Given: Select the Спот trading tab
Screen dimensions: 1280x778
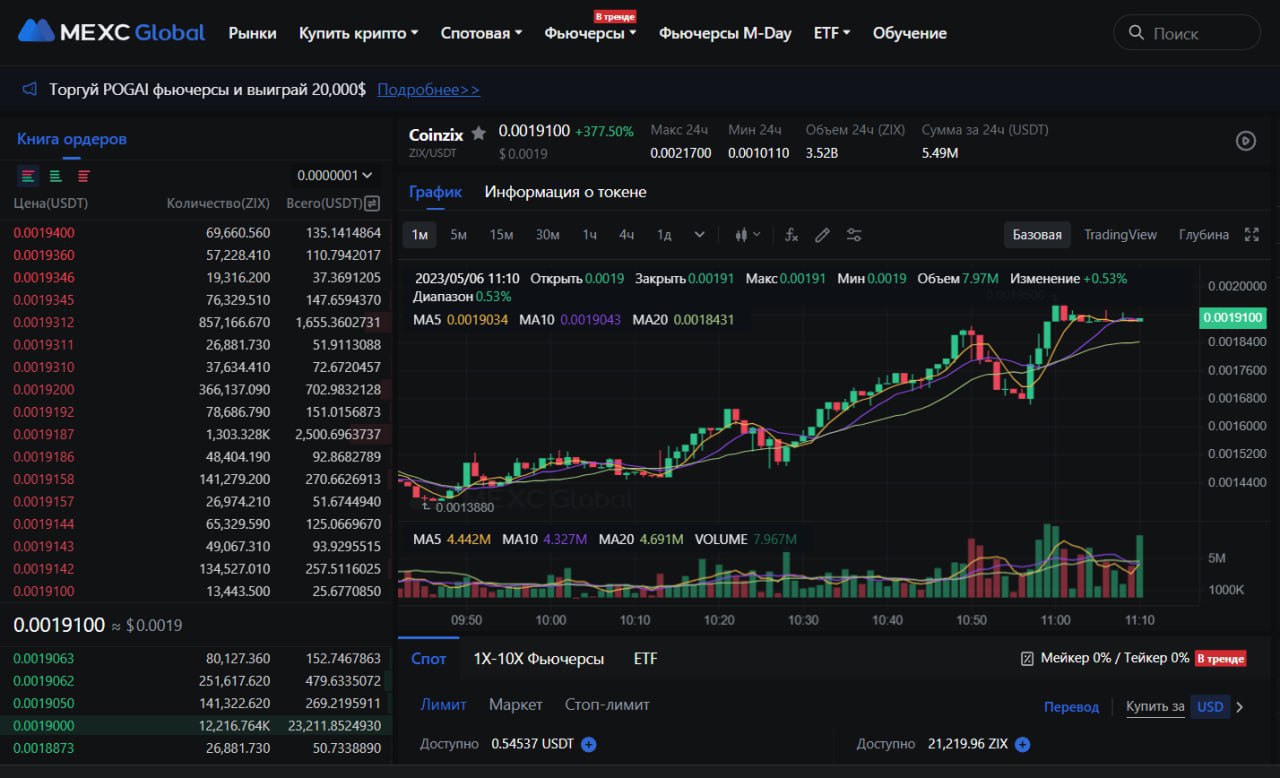Looking at the screenshot, I should (429, 659).
